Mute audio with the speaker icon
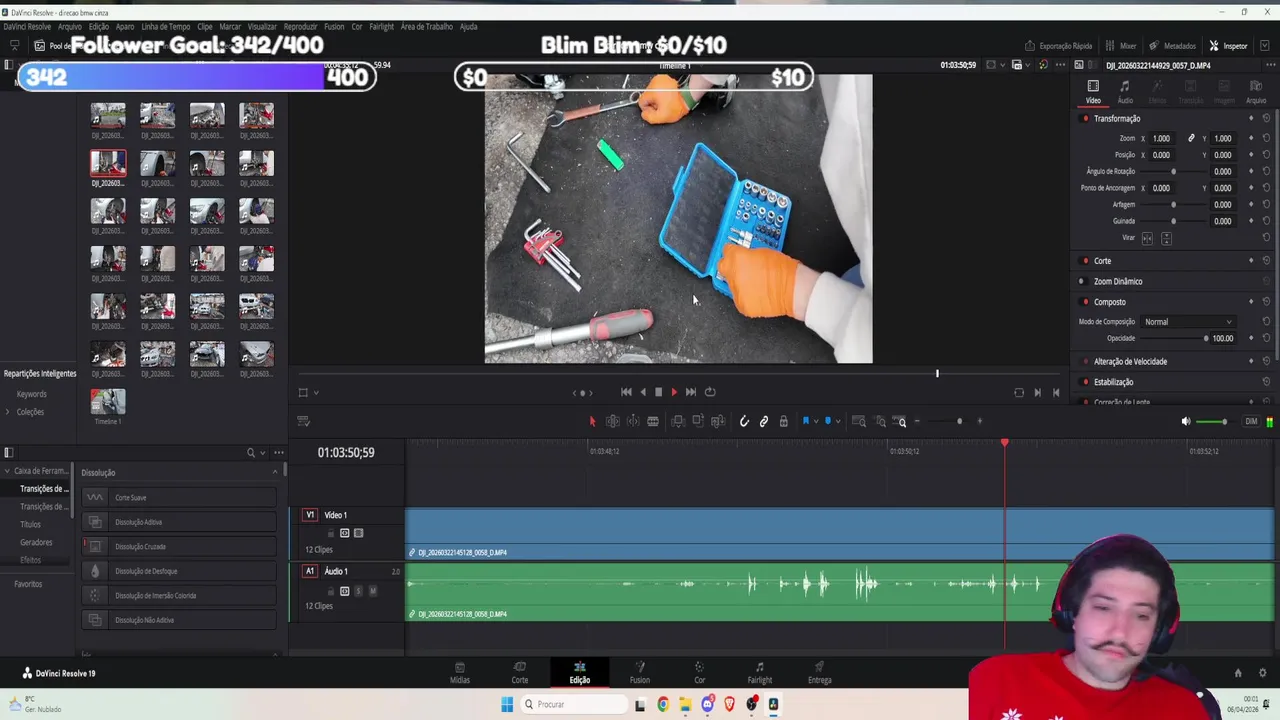This screenshot has width=1280, height=720. [x=1186, y=422]
